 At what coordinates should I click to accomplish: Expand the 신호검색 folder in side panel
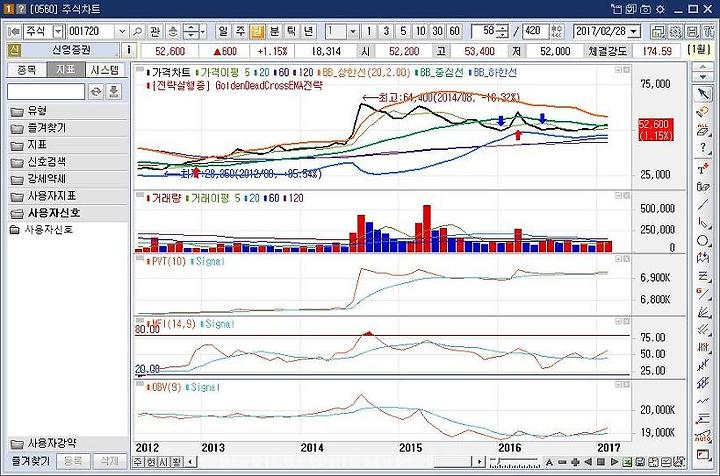(67, 162)
